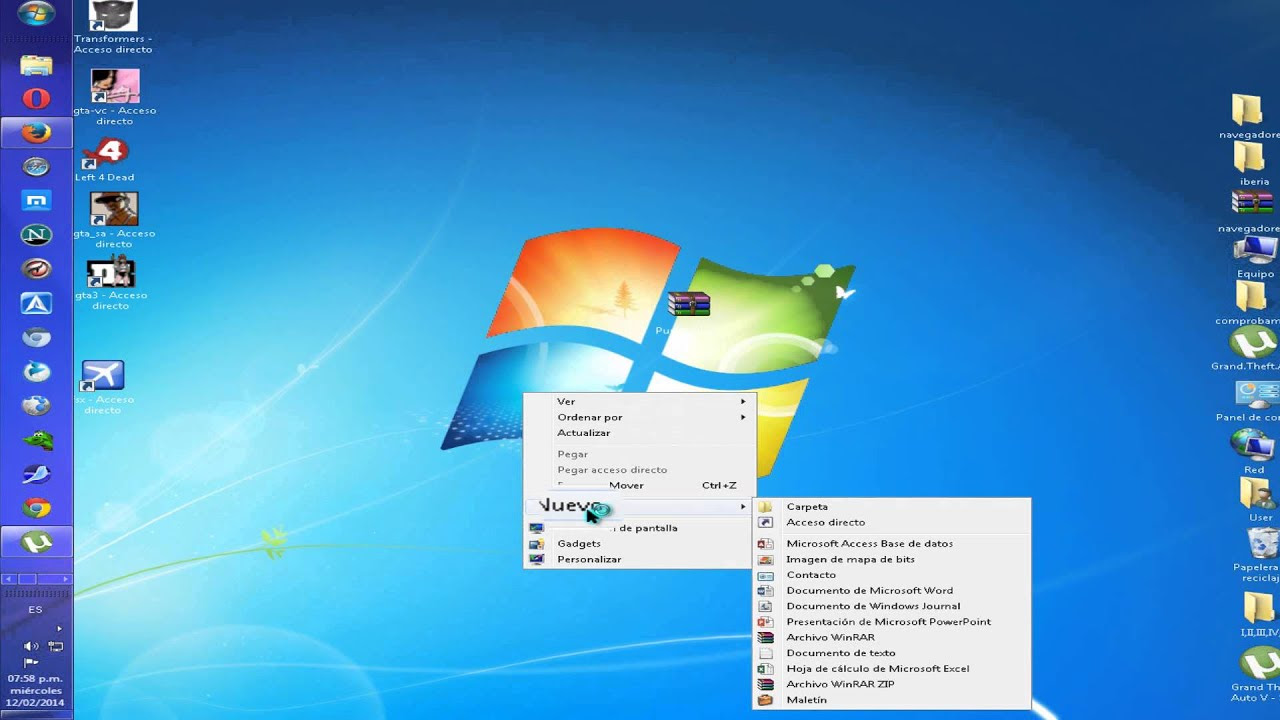This screenshot has height=720, width=1280.
Task: Select the gta_sa desktop shortcut
Action: 113,220
